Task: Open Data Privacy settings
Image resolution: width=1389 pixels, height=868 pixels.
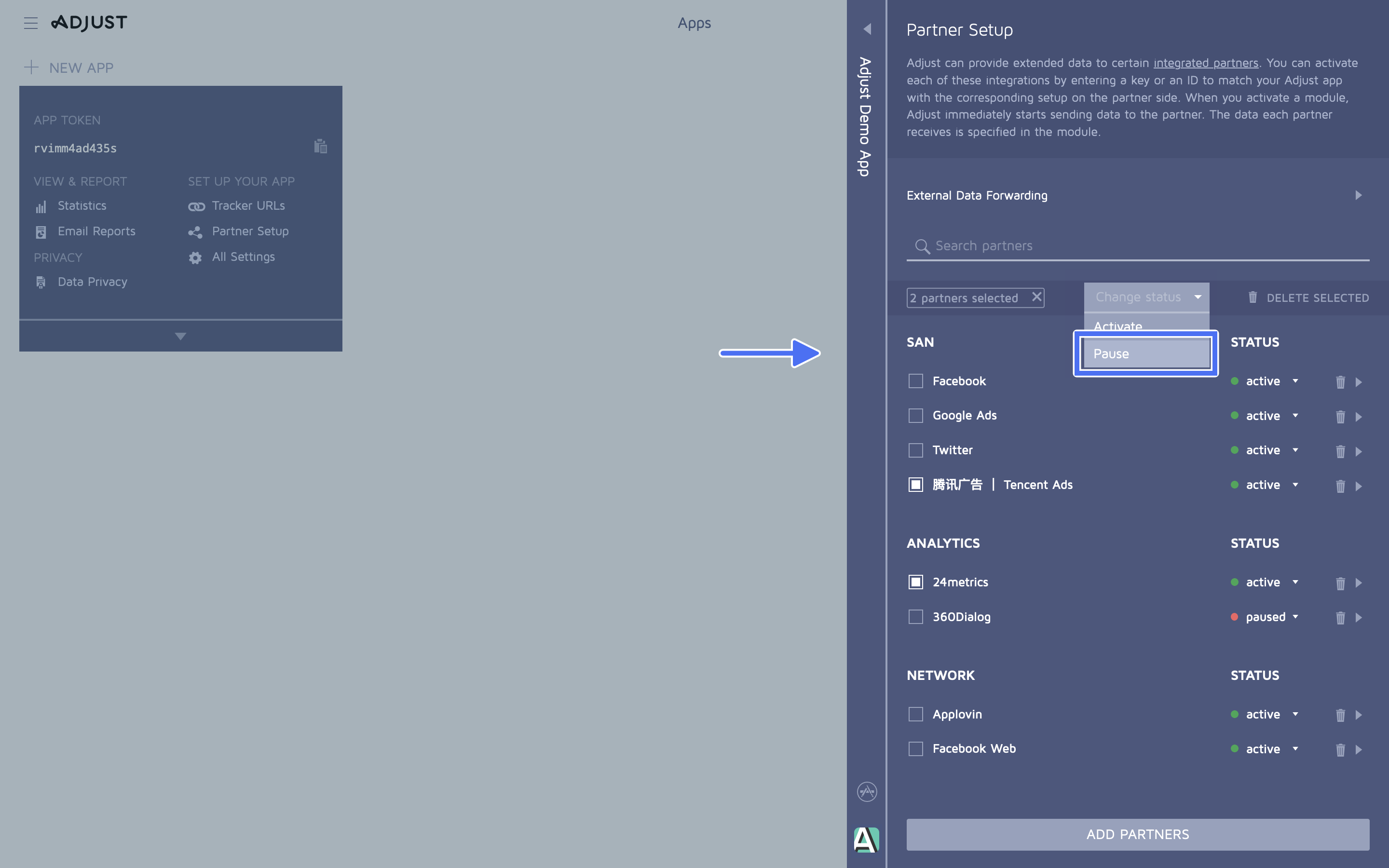Action: [93, 282]
